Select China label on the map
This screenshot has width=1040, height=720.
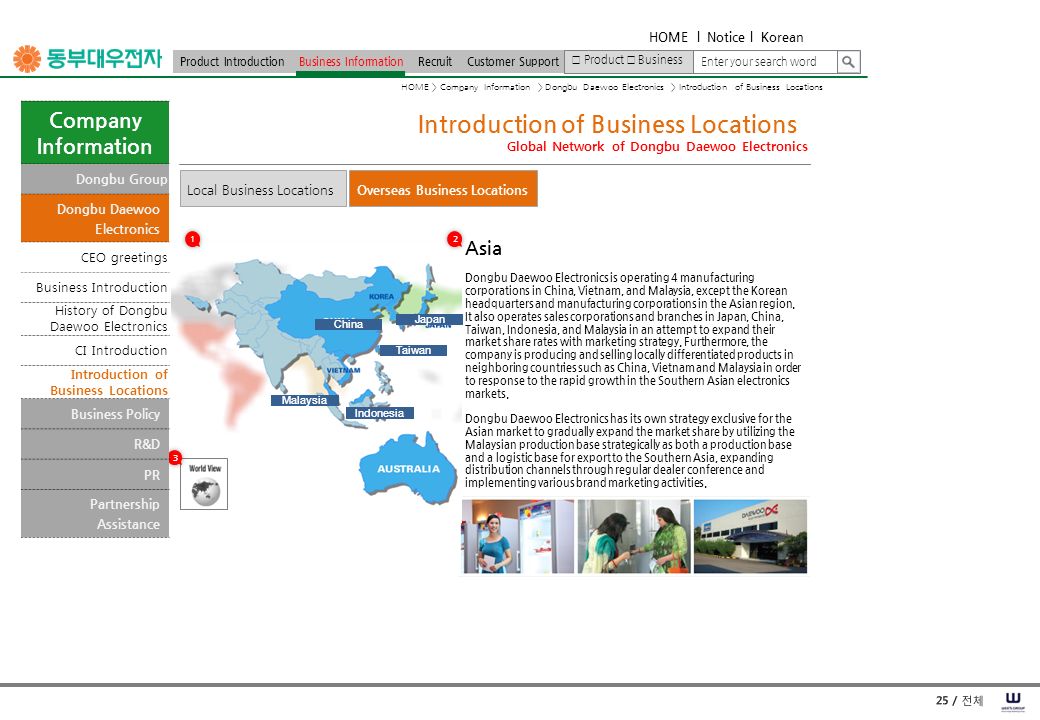(x=348, y=324)
